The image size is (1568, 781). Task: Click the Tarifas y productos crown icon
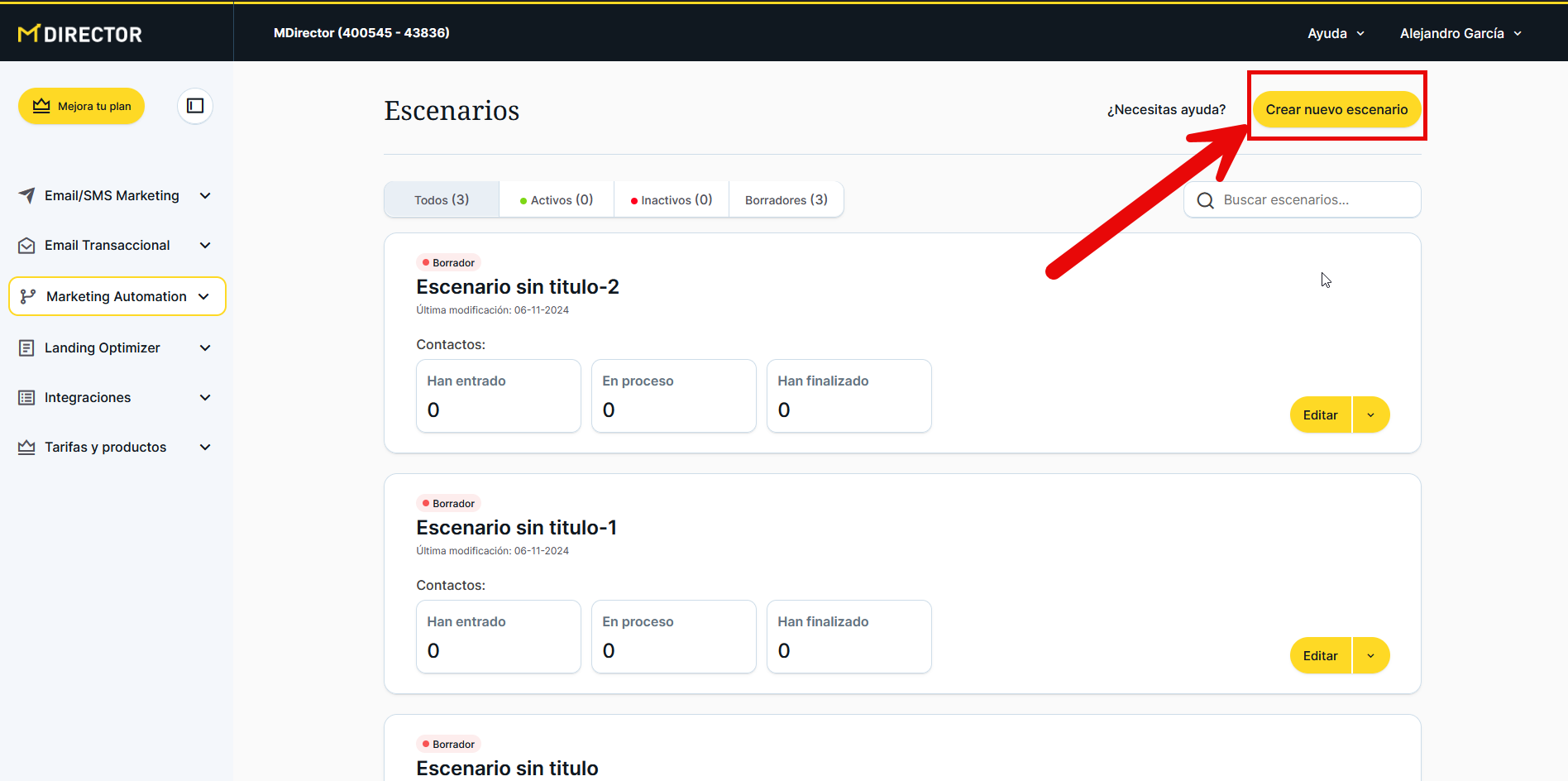[26, 448]
